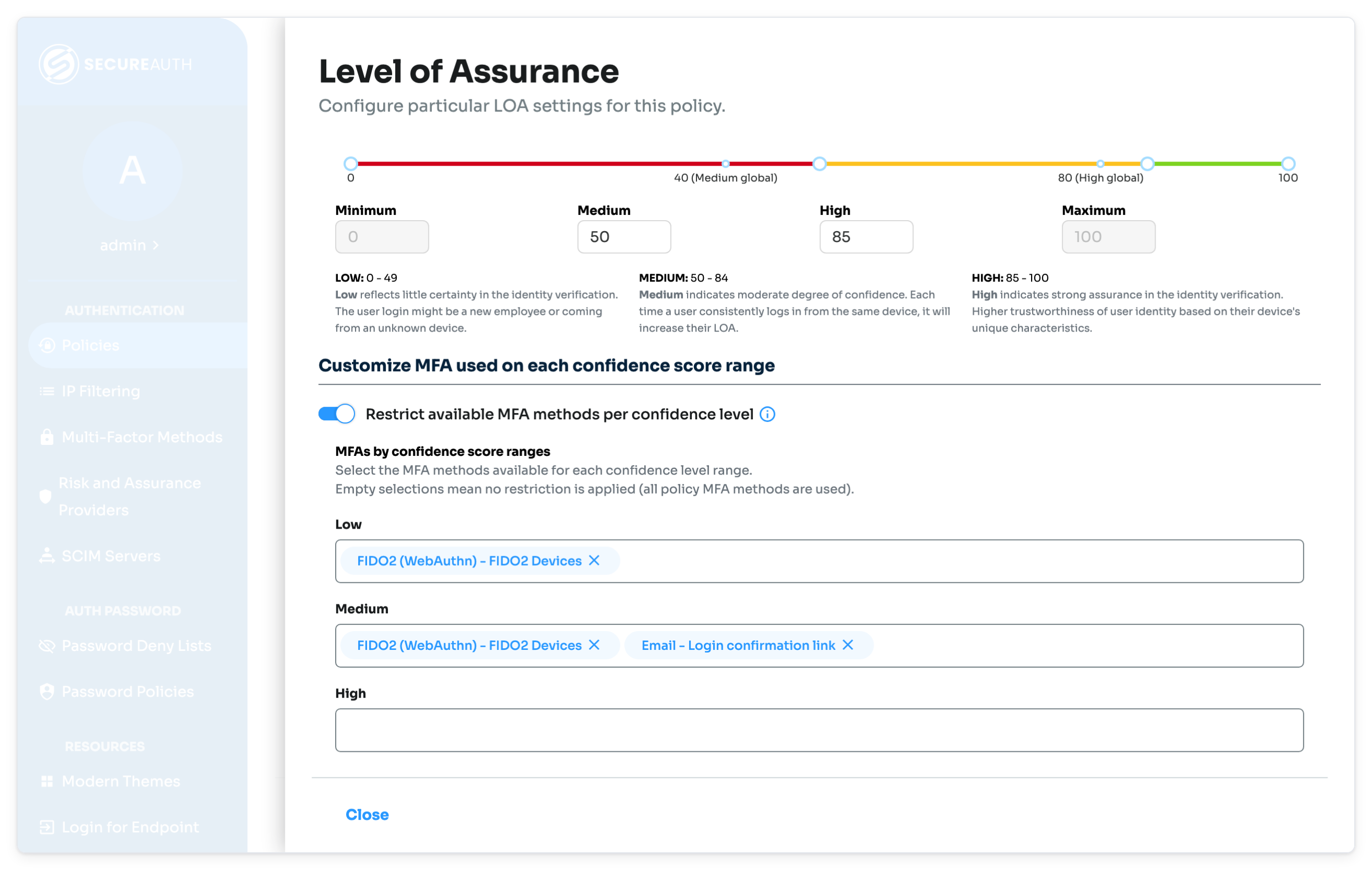
Task: Click the admin avatar circle
Action: point(133,170)
